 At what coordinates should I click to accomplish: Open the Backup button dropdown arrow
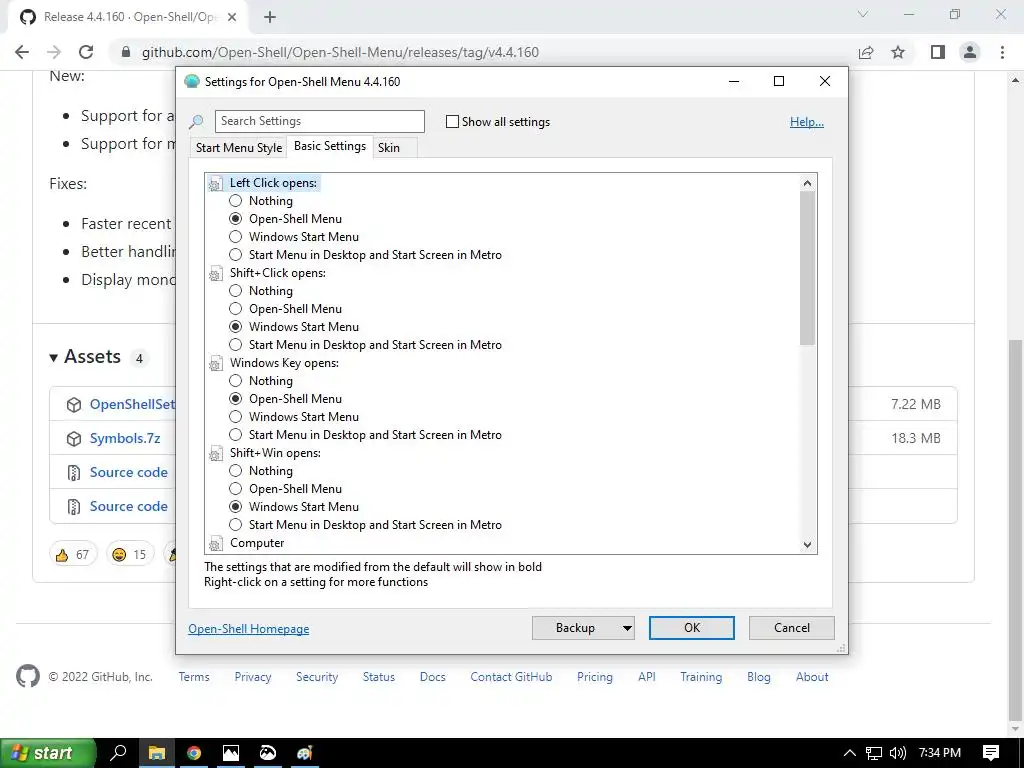(x=627, y=628)
